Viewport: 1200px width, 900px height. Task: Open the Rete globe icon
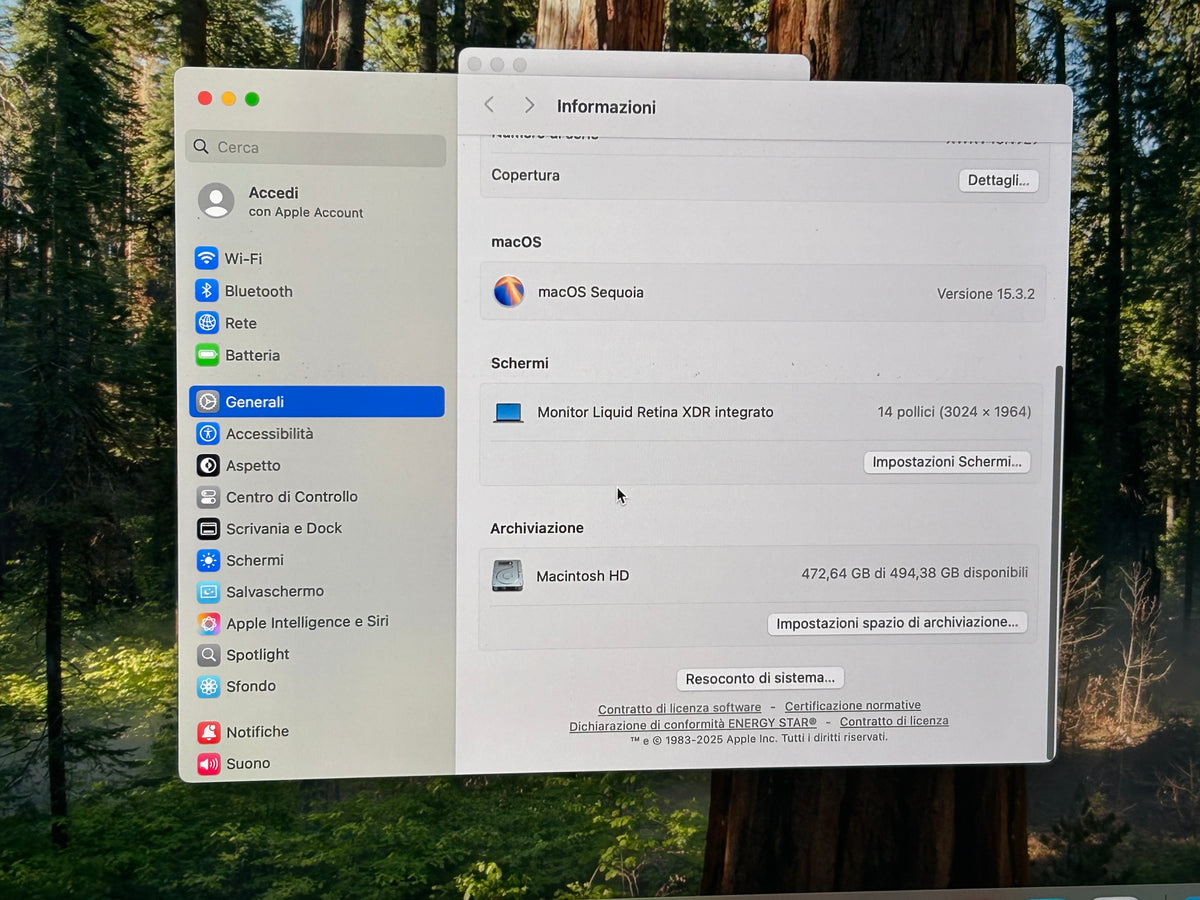[x=207, y=323]
